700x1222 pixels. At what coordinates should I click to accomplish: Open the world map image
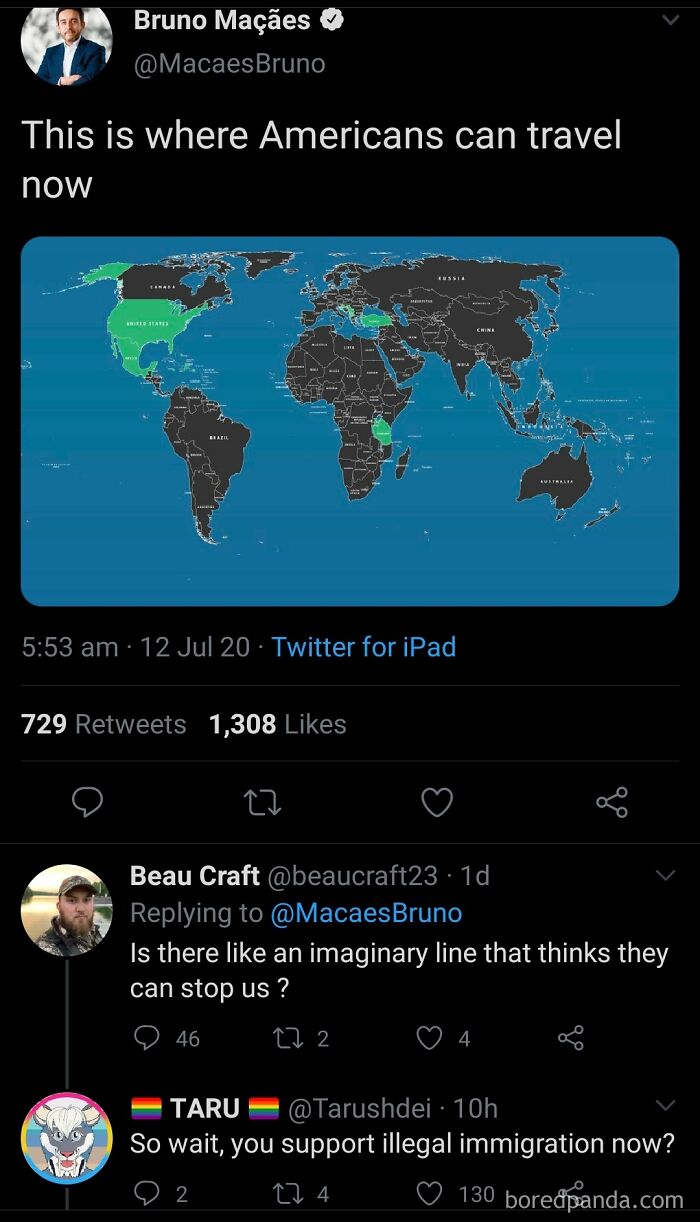(x=350, y=420)
